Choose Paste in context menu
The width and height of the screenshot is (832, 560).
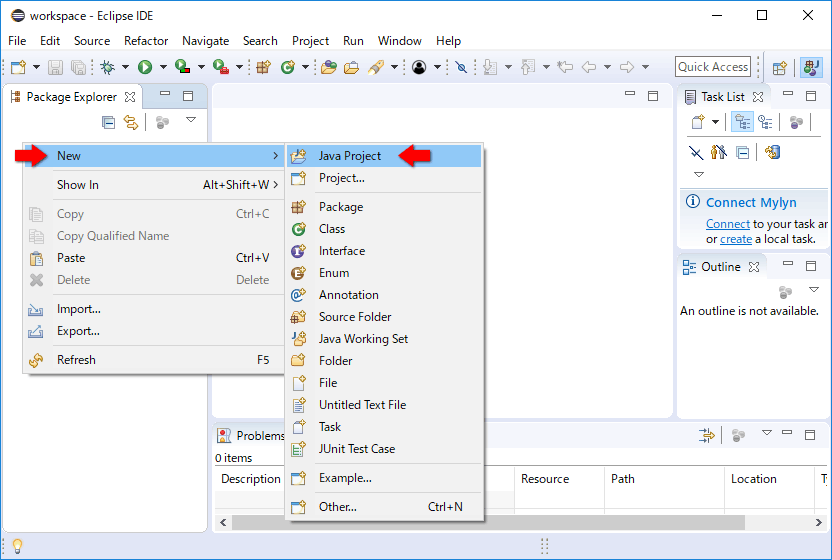click(x=153, y=258)
